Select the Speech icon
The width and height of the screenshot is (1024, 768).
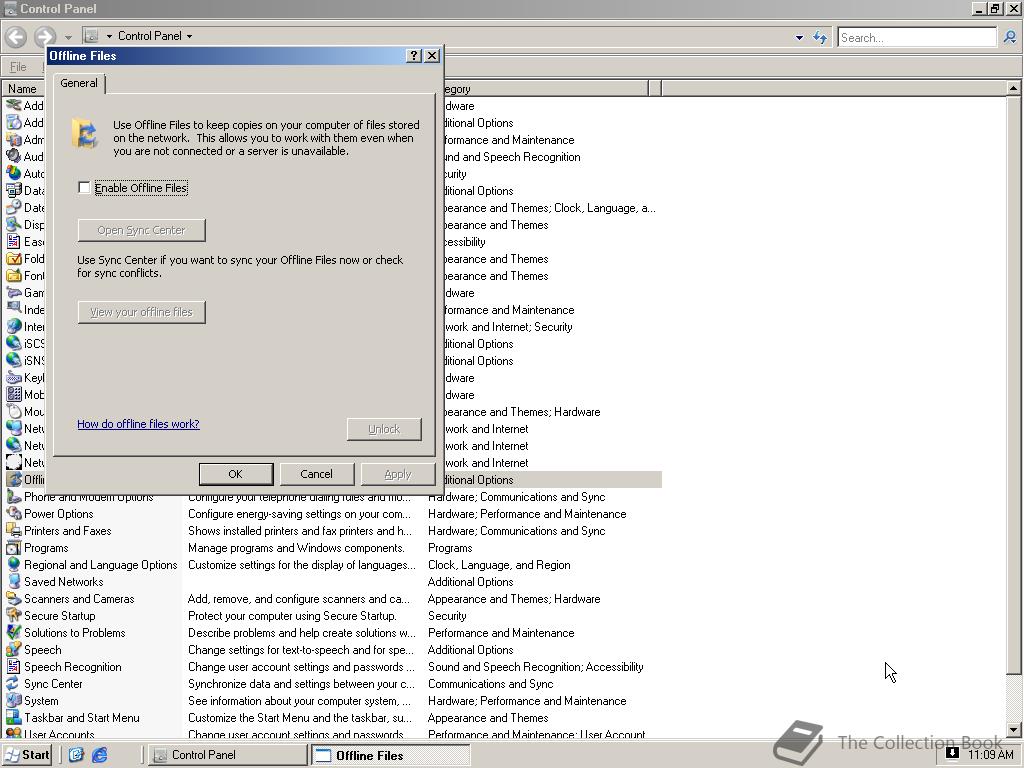coord(14,650)
